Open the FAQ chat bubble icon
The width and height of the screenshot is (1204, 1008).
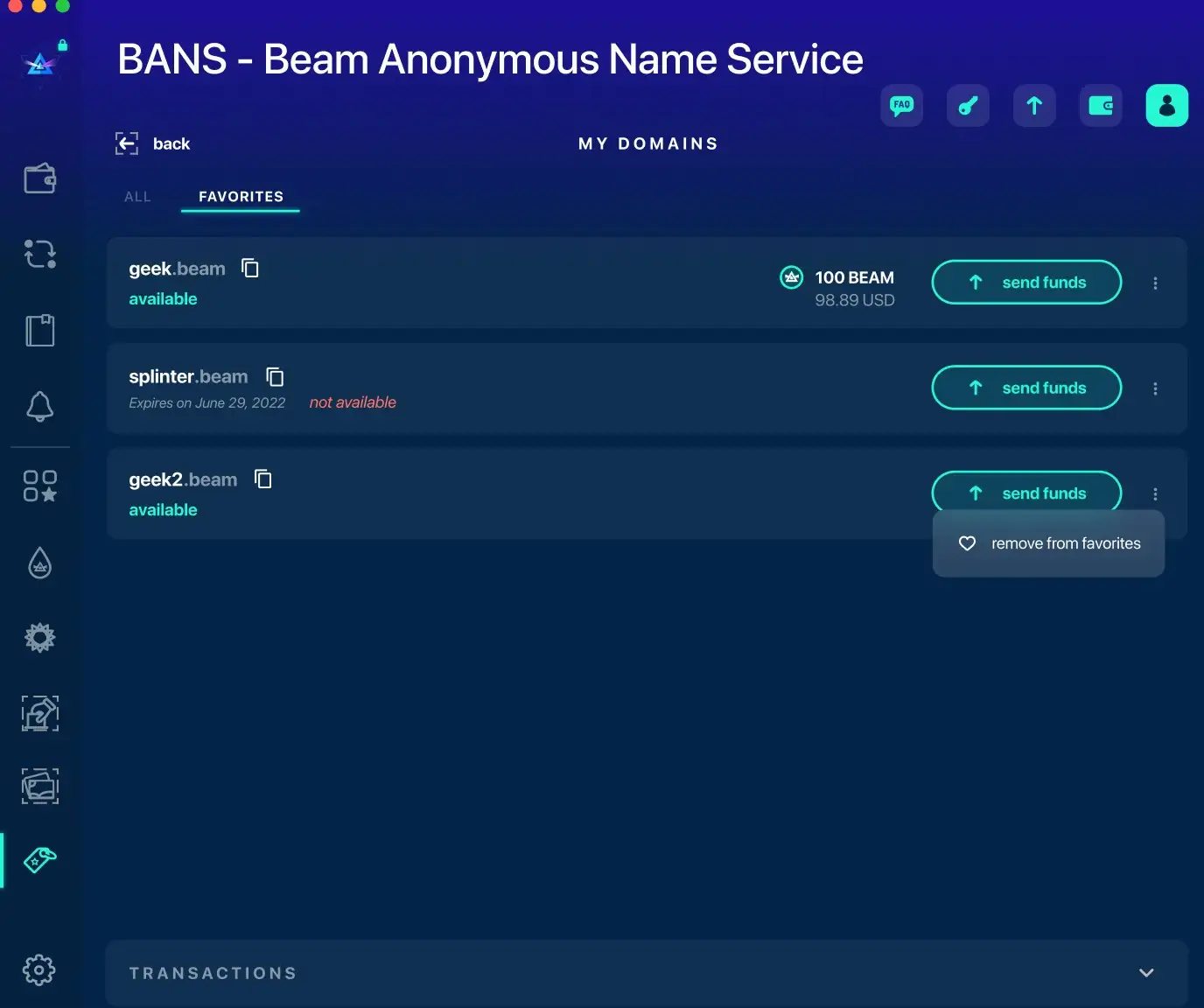901,106
